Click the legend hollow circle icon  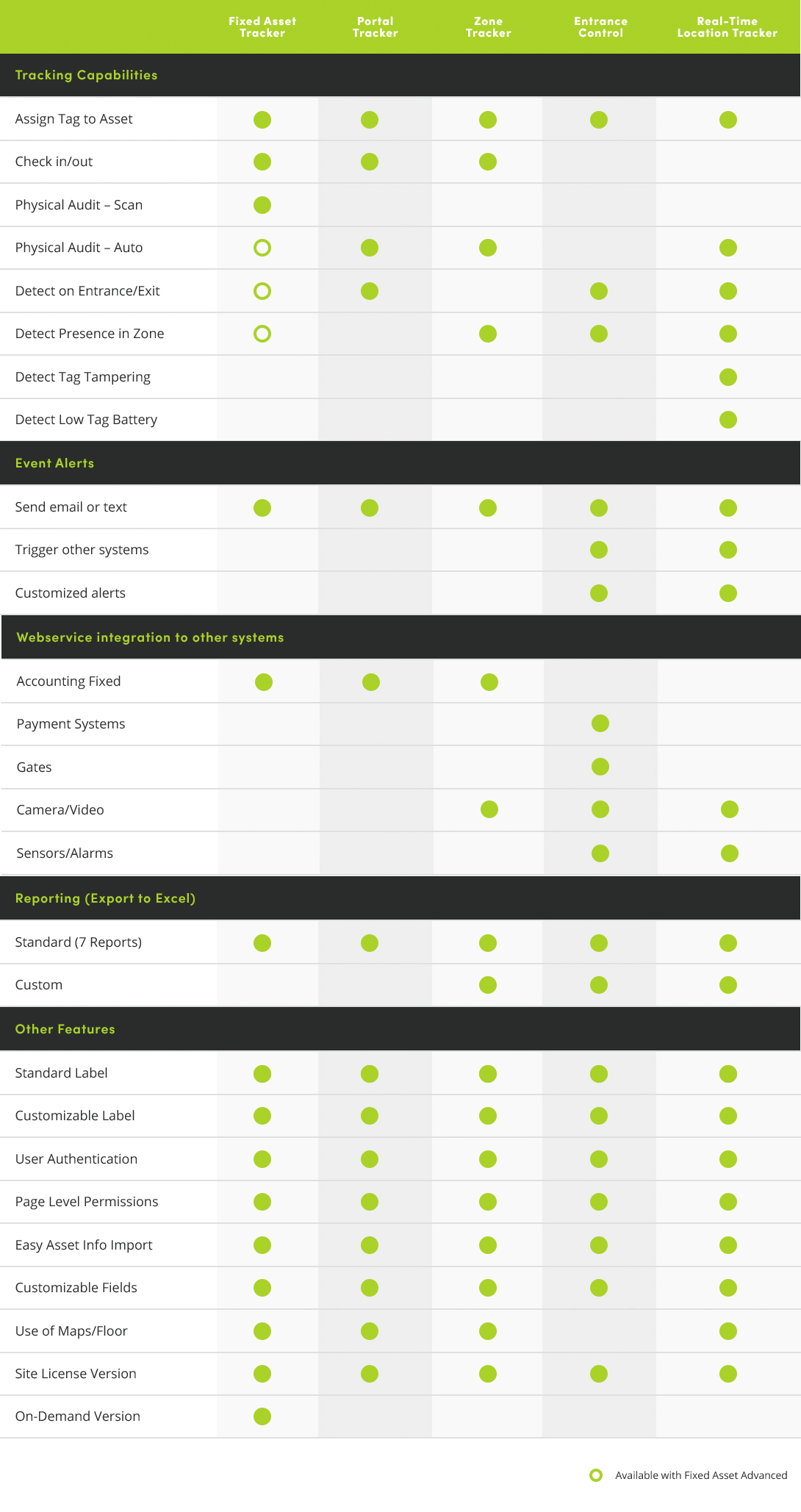pos(596,1475)
